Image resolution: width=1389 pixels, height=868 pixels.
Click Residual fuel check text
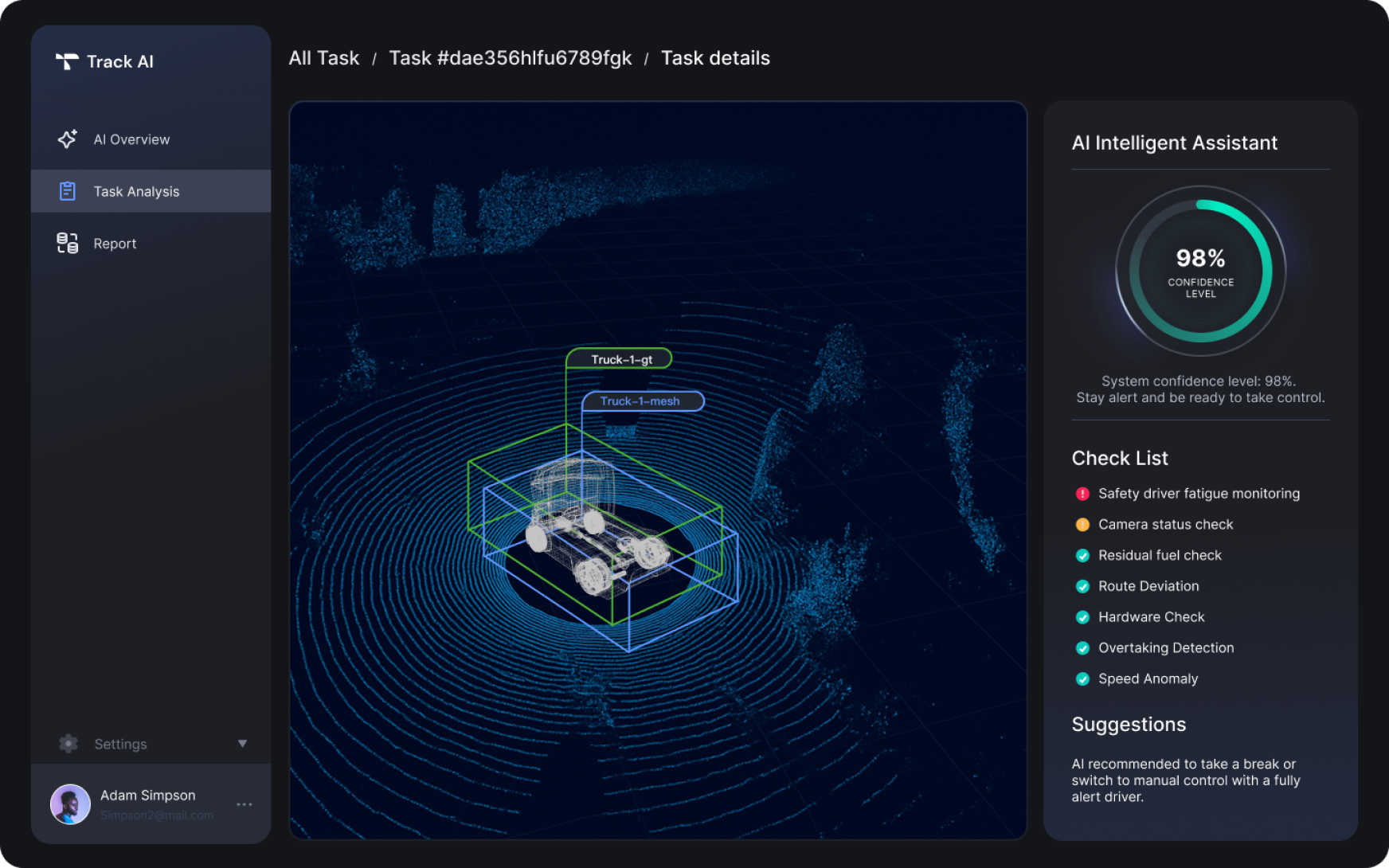(1160, 556)
